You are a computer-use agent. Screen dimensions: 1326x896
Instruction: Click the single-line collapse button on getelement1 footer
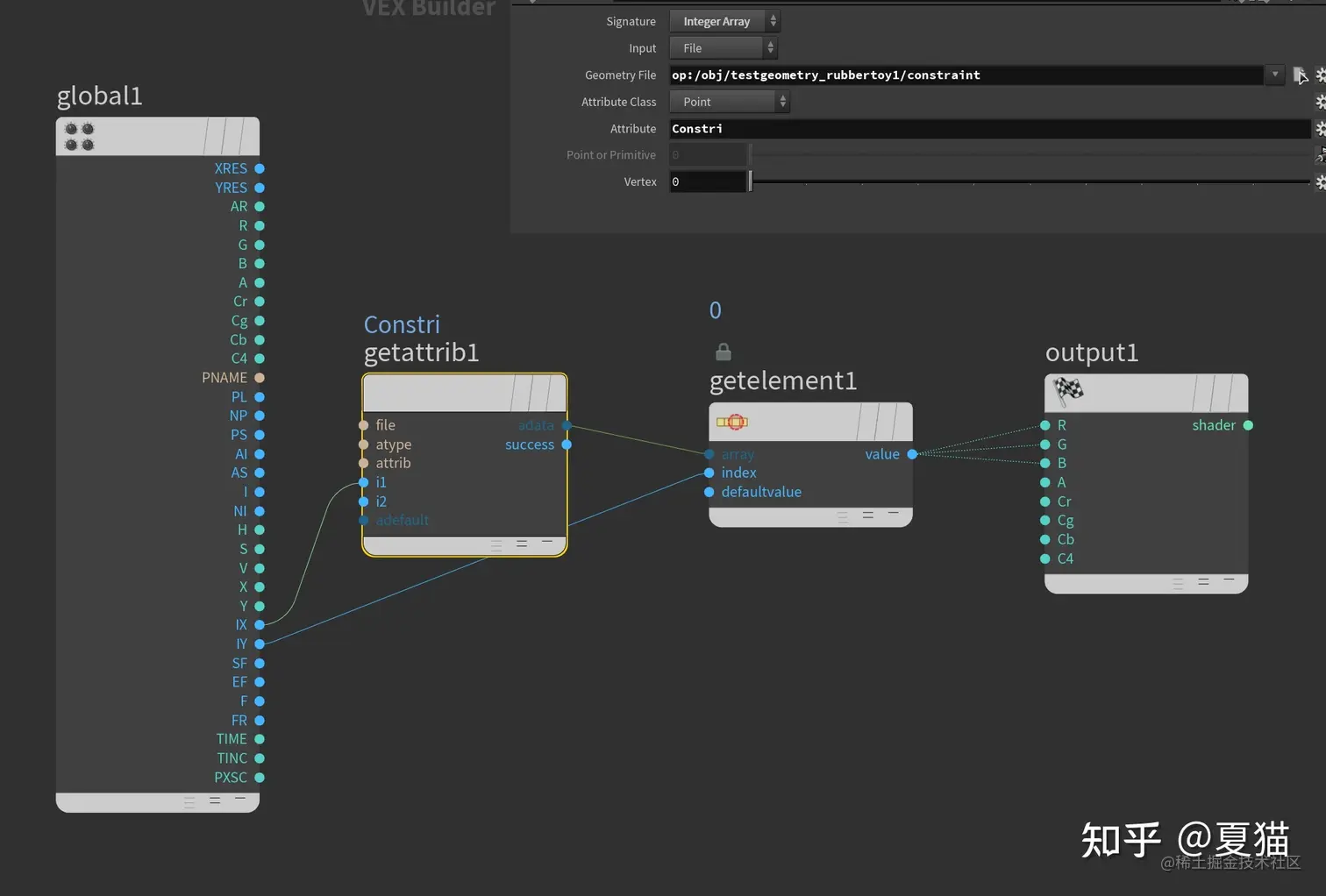(x=894, y=512)
